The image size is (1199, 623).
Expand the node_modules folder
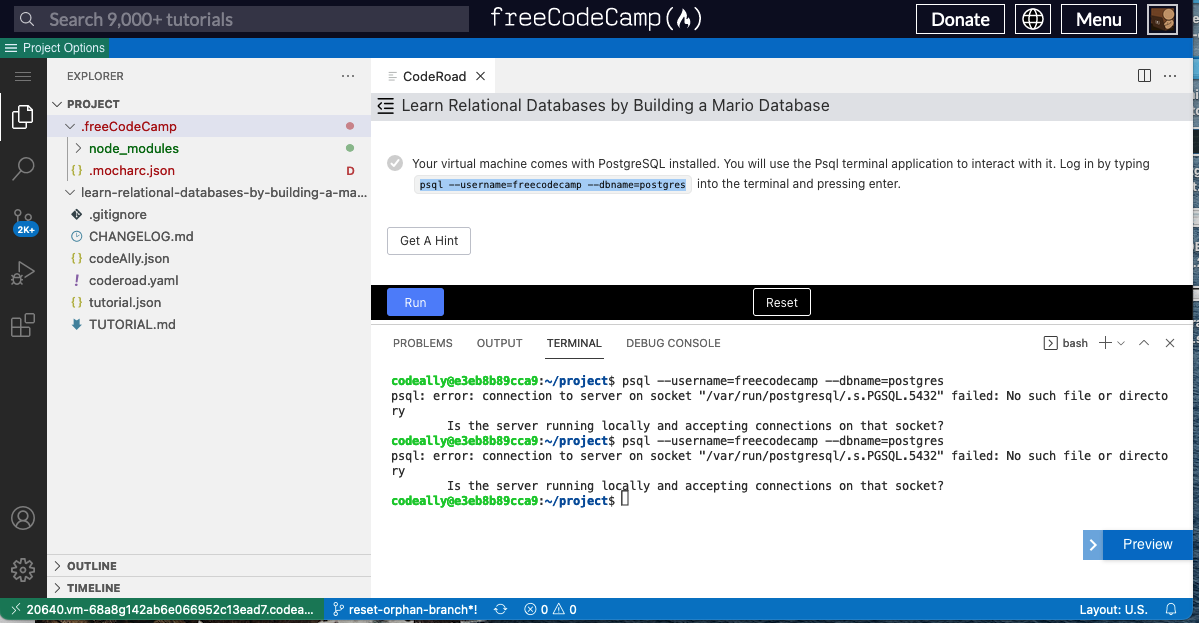click(x=79, y=148)
